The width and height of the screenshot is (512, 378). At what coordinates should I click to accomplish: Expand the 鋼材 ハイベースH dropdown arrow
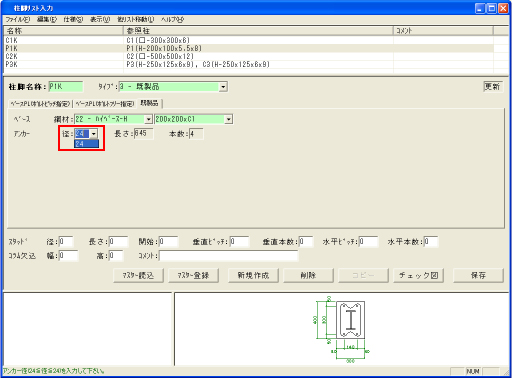pos(148,119)
